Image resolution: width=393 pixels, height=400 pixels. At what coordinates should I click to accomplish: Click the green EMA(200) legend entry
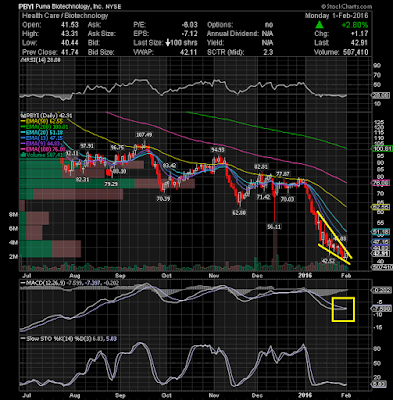click(44, 127)
